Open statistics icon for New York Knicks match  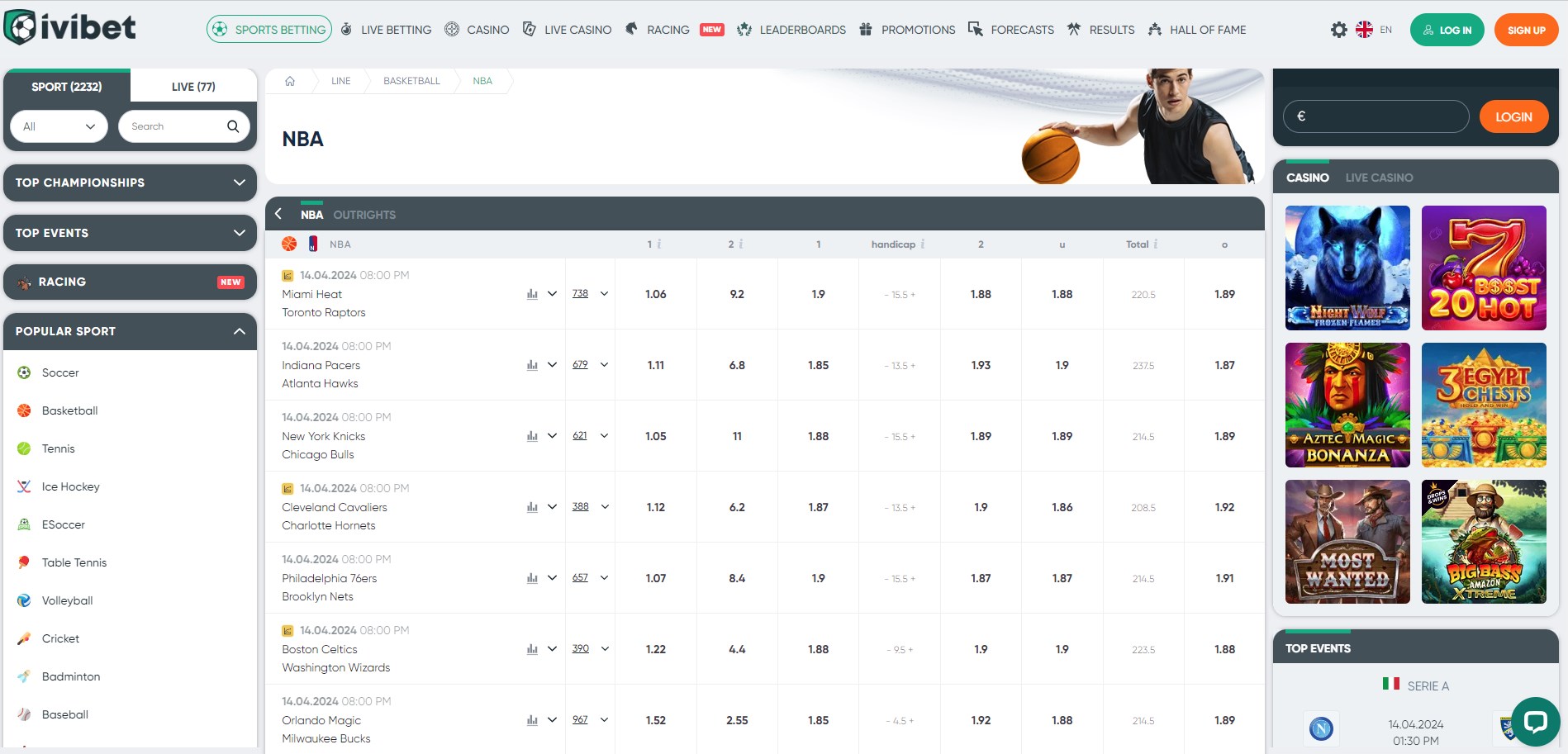532,436
